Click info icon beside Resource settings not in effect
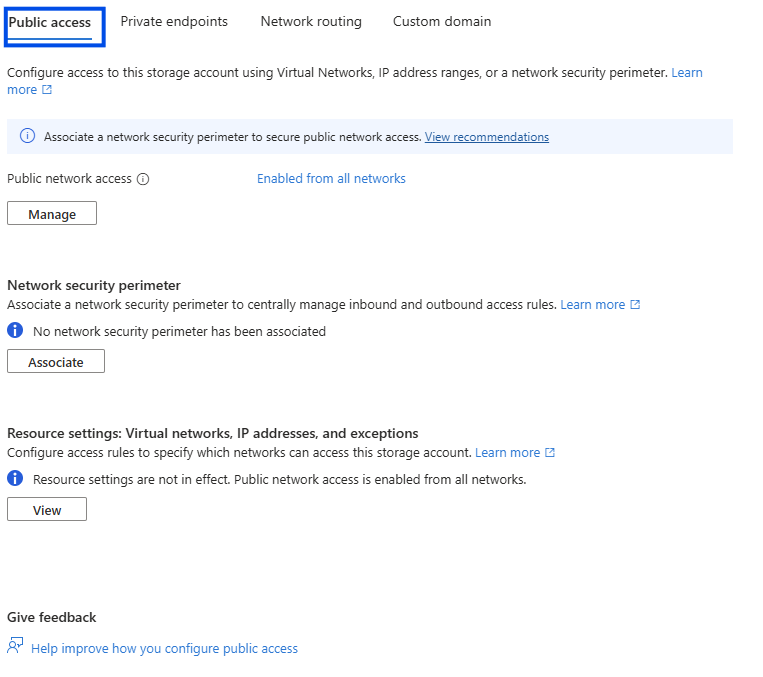The height and width of the screenshot is (677, 763). tap(15, 479)
